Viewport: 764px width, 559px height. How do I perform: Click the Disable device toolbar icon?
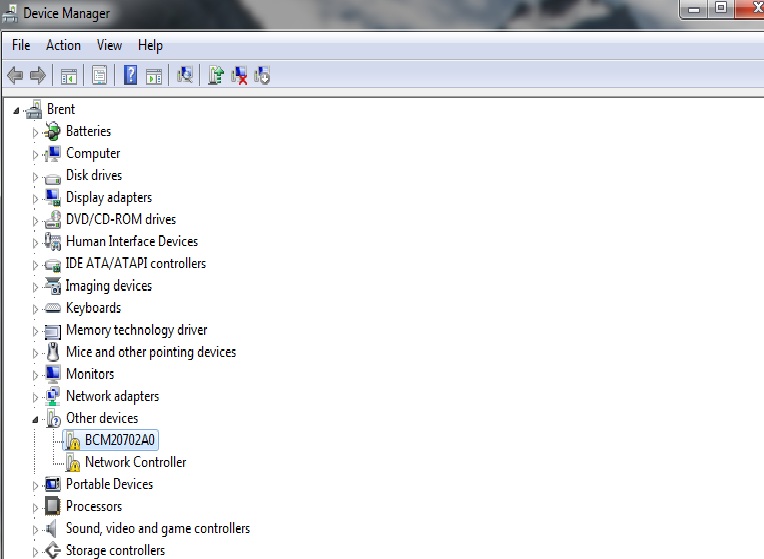pyautogui.click(x=262, y=76)
